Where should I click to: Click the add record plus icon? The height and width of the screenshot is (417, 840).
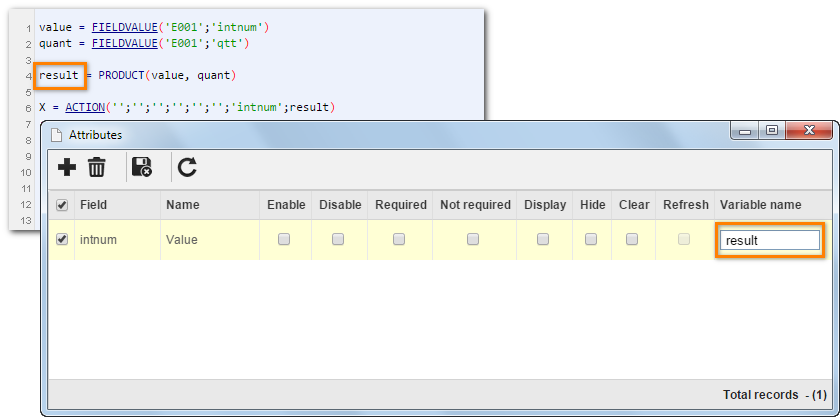(66, 167)
